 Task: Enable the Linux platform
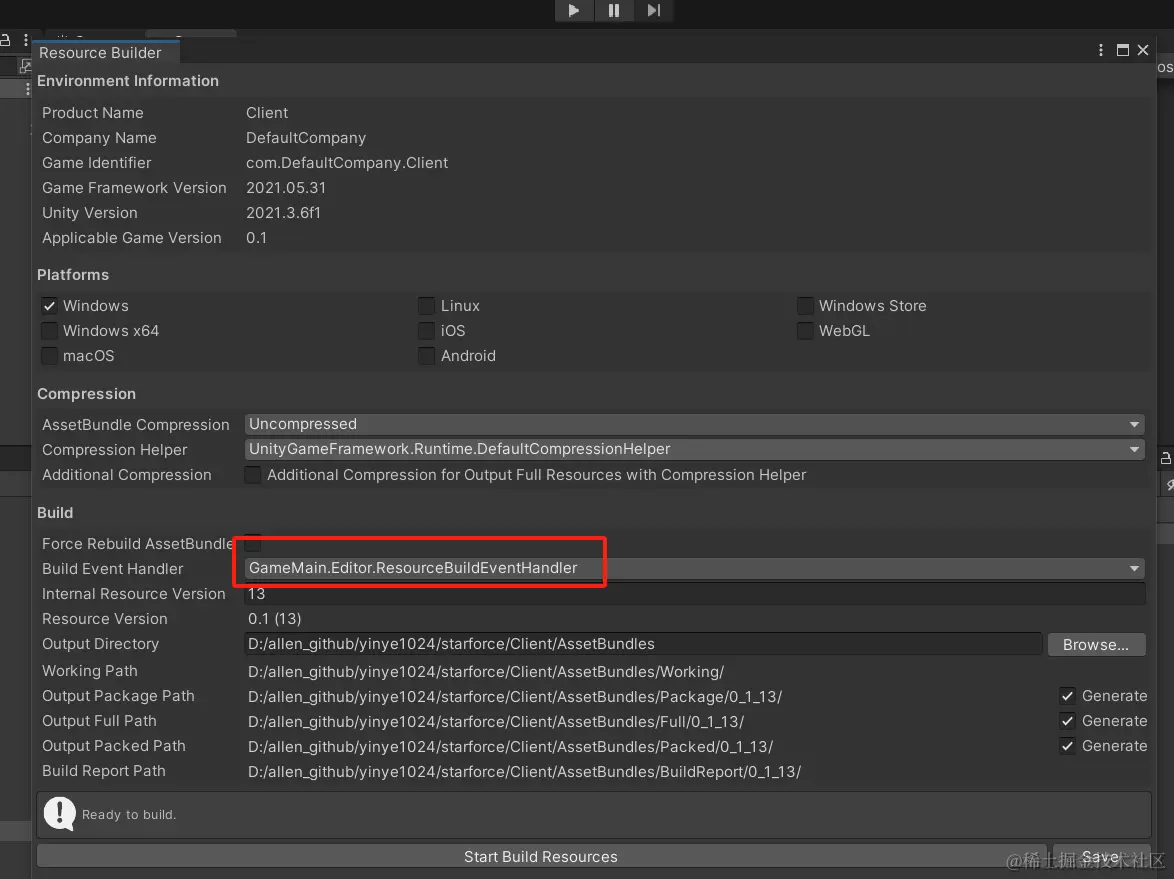(x=426, y=305)
